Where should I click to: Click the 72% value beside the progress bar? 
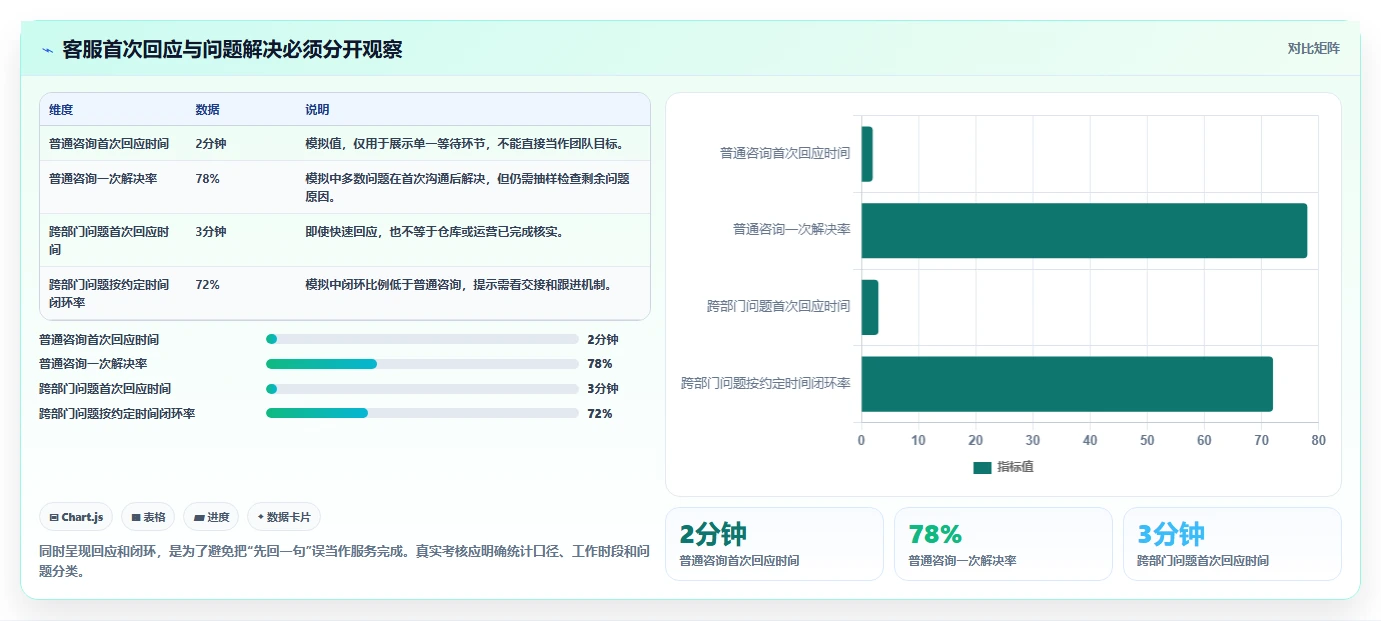[x=600, y=413]
